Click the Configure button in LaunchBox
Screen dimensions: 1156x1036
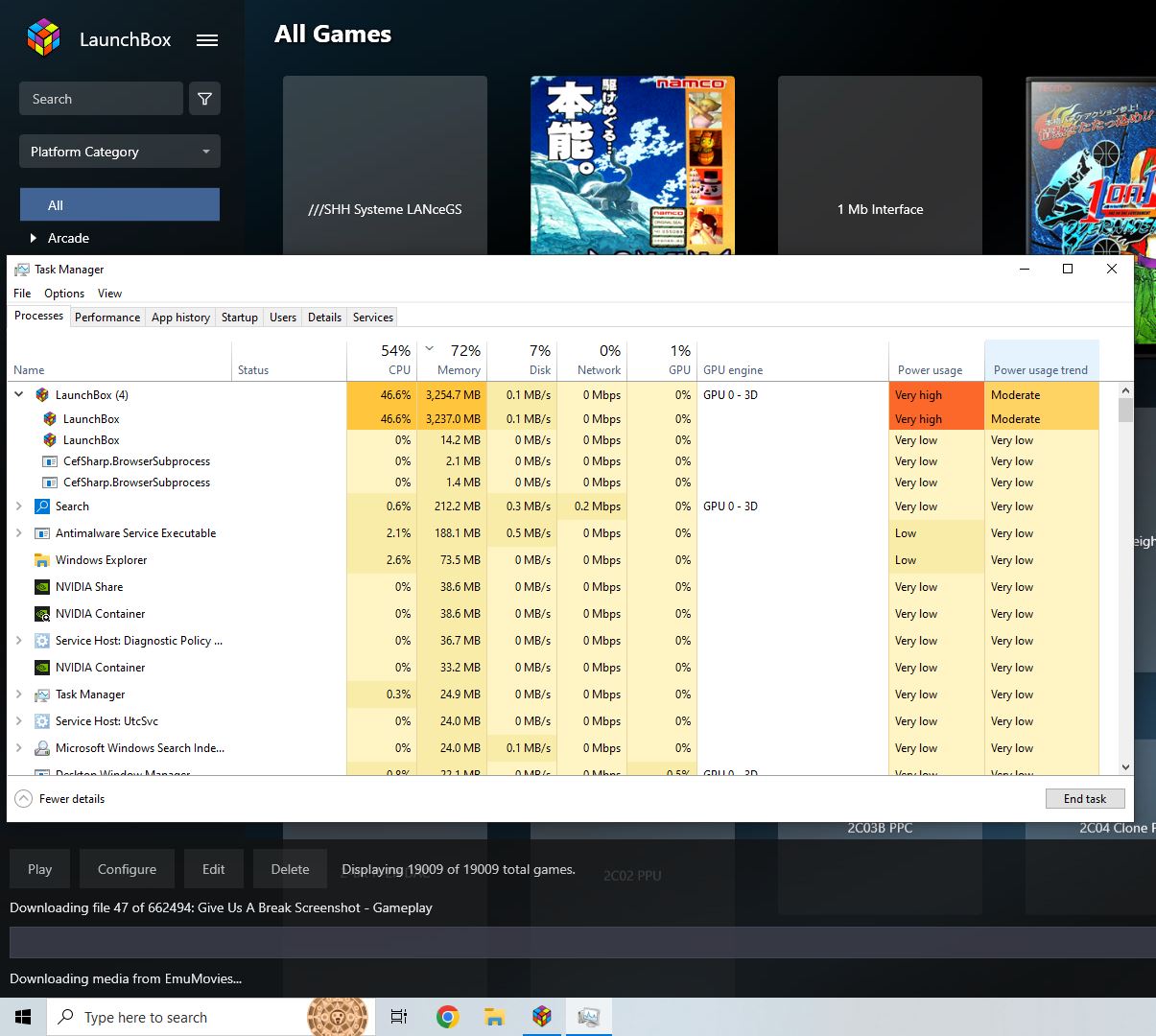(x=127, y=869)
